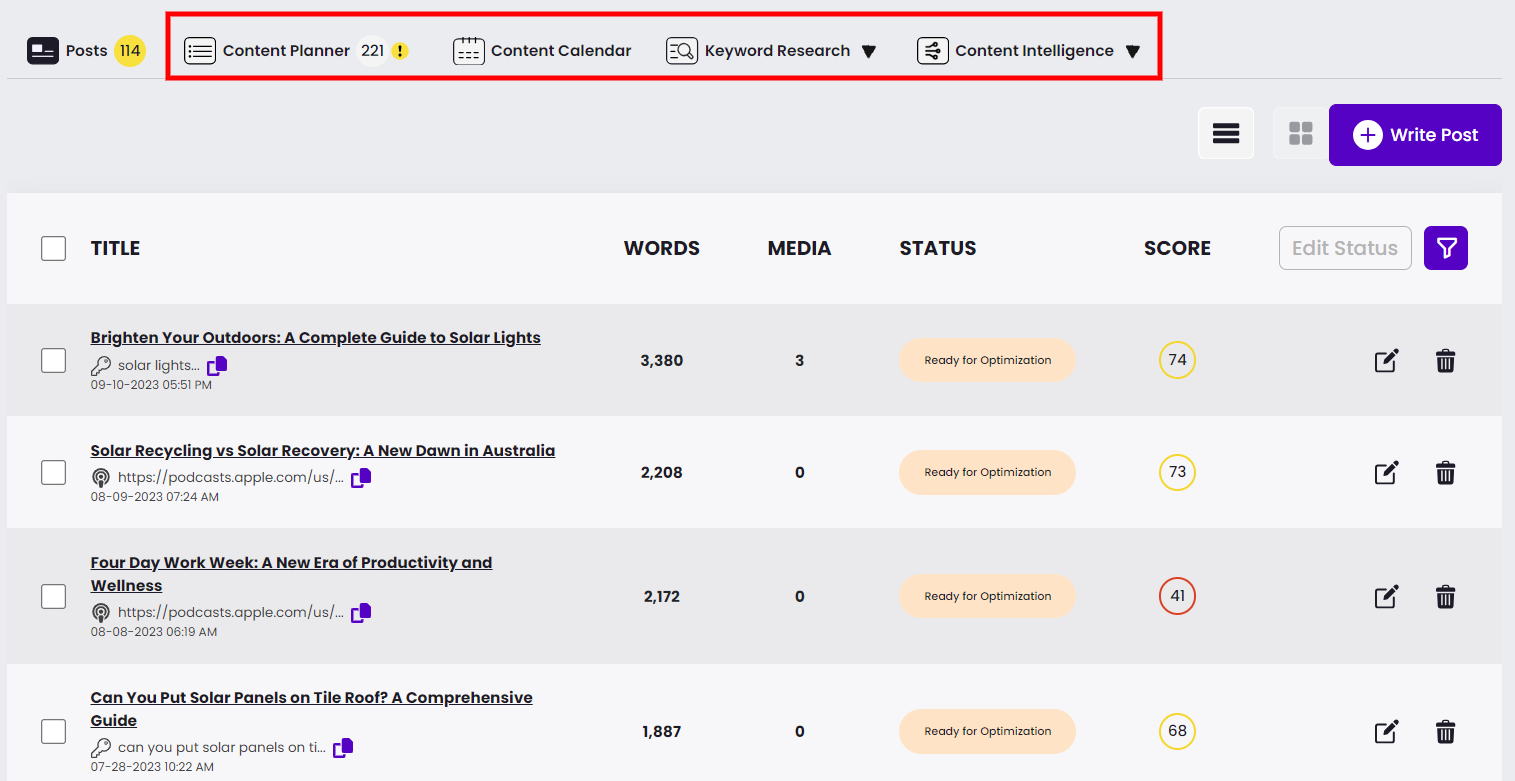Image resolution: width=1515 pixels, height=781 pixels.
Task: Expand Content Intelligence dropdown arrow
Action: click(1132, 51)
